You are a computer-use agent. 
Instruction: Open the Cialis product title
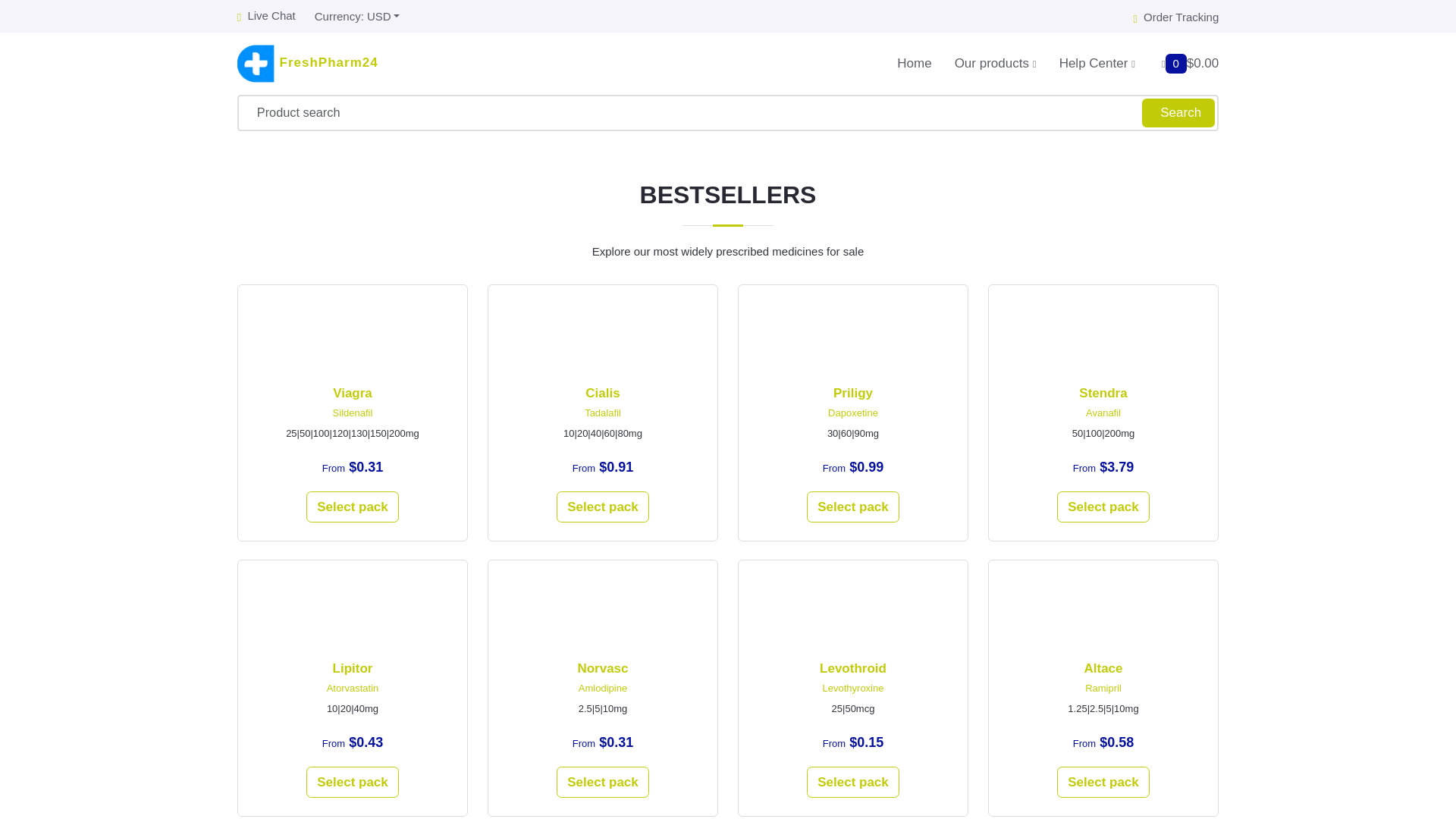[x=603, y=394]
